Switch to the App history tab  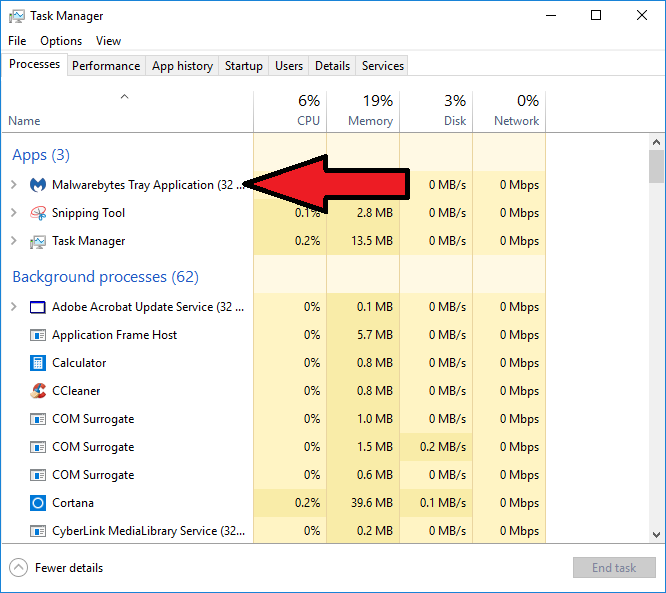click(182, 66)
